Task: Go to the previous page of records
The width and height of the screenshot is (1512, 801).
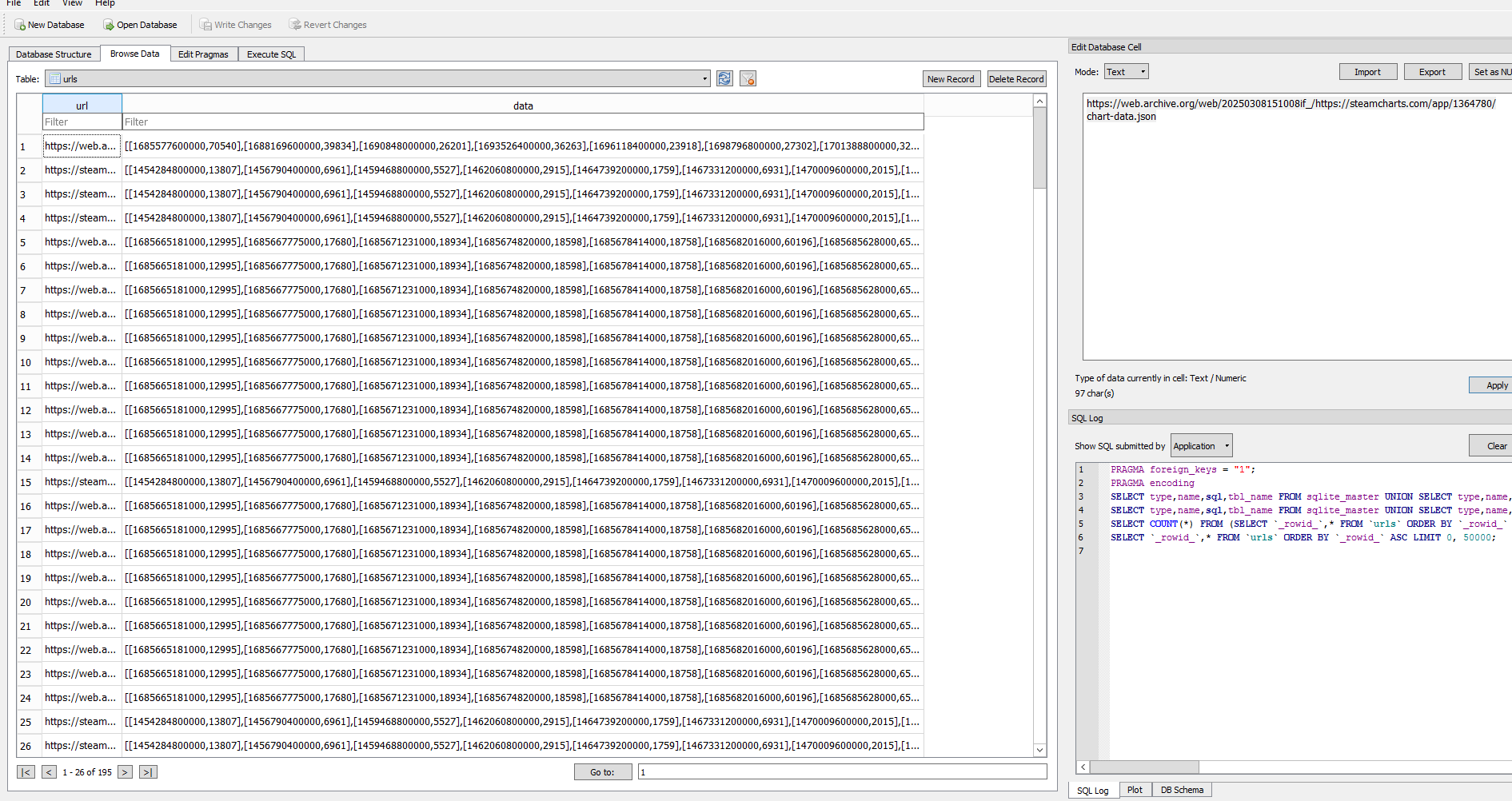Action: click(50, 772)
